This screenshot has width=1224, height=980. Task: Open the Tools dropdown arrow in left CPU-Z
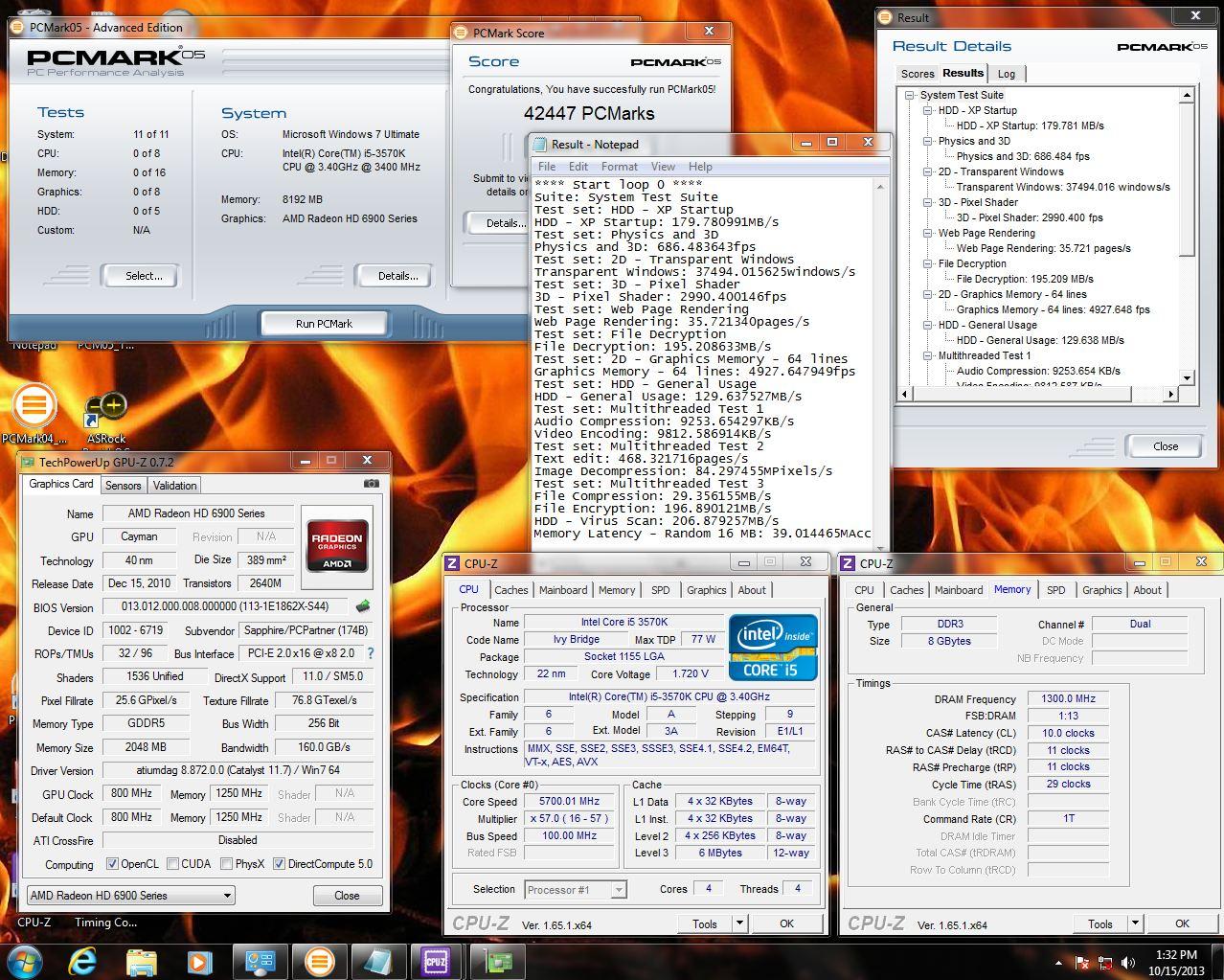(739, 923)
